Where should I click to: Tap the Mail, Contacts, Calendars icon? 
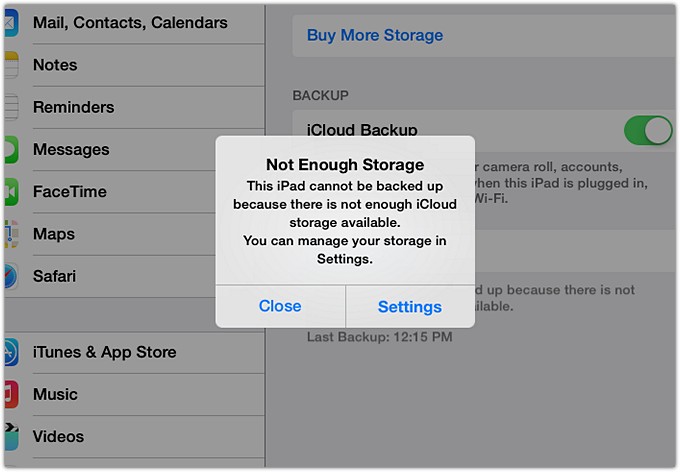point(10,23)
